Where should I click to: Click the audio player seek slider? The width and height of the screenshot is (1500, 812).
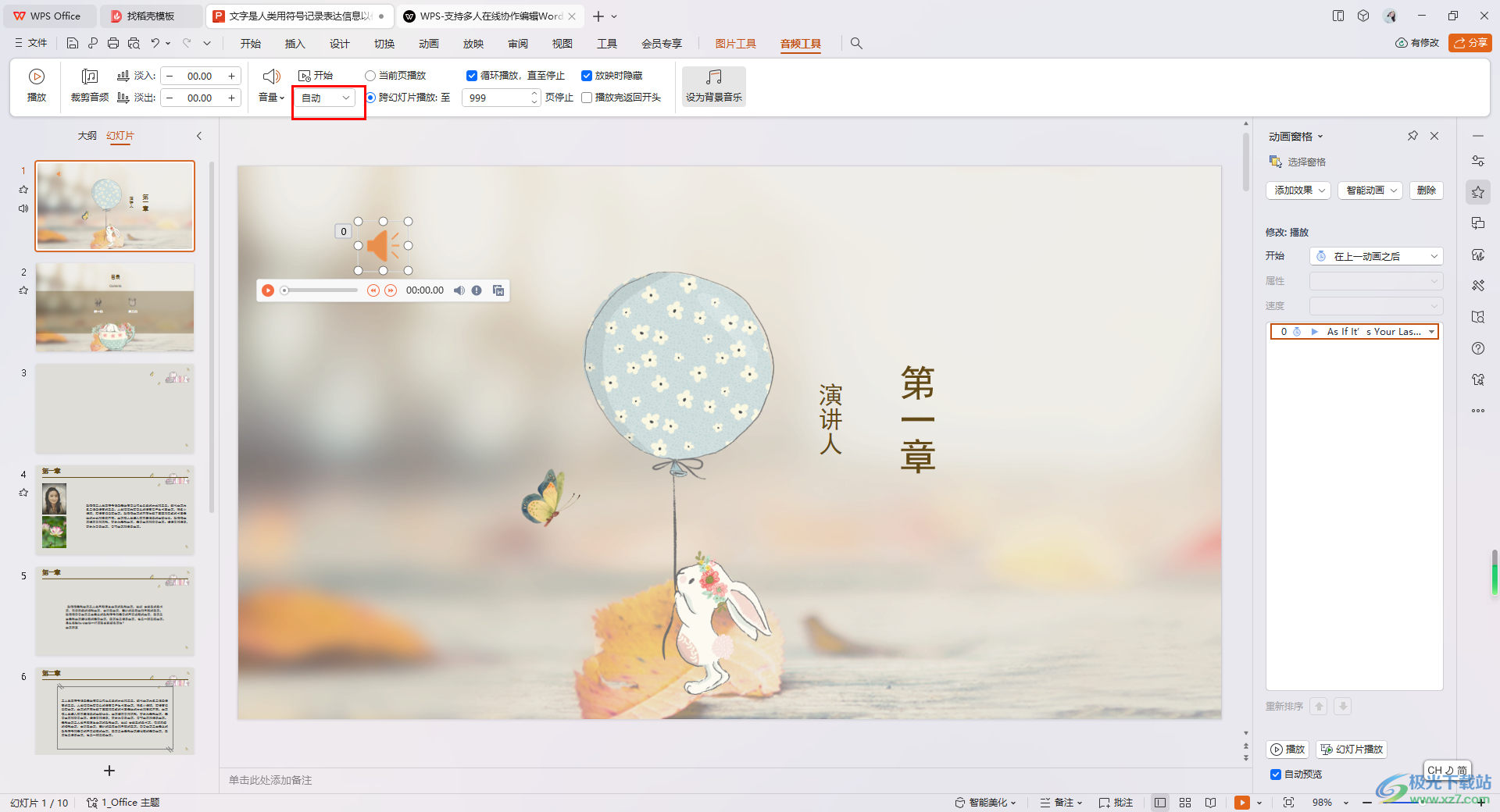(320, 290)
